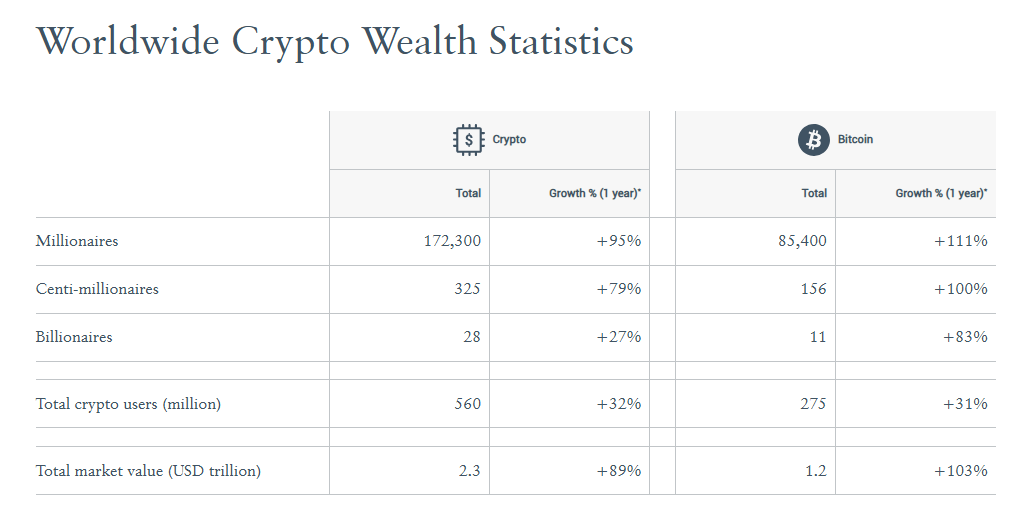Select the Crypto column header label
The width and height of the screenshot is (1032, 519).
(509, 140)
